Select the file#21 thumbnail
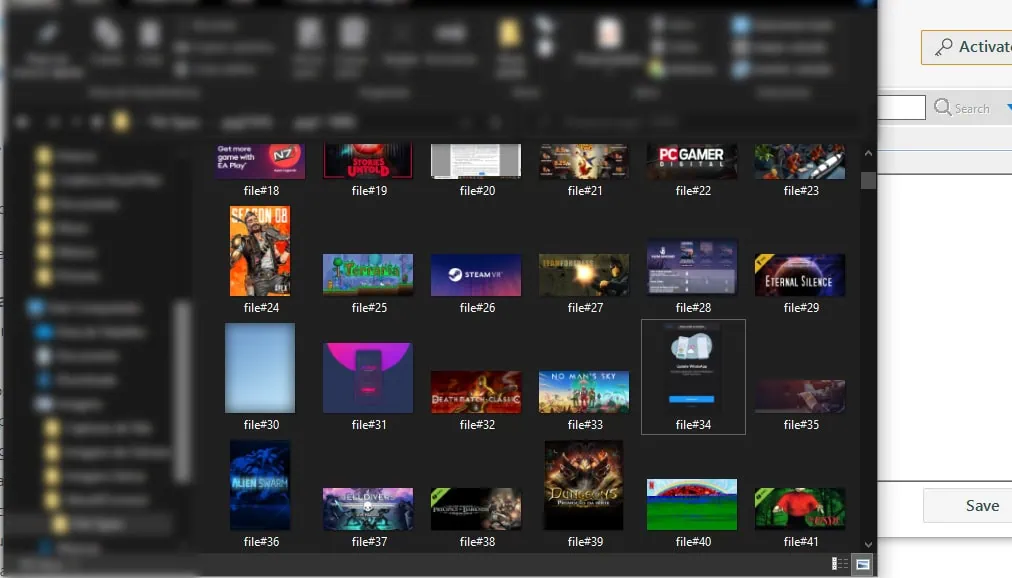The width and height of the screenshot is (1012, 578). coord(584,161)
